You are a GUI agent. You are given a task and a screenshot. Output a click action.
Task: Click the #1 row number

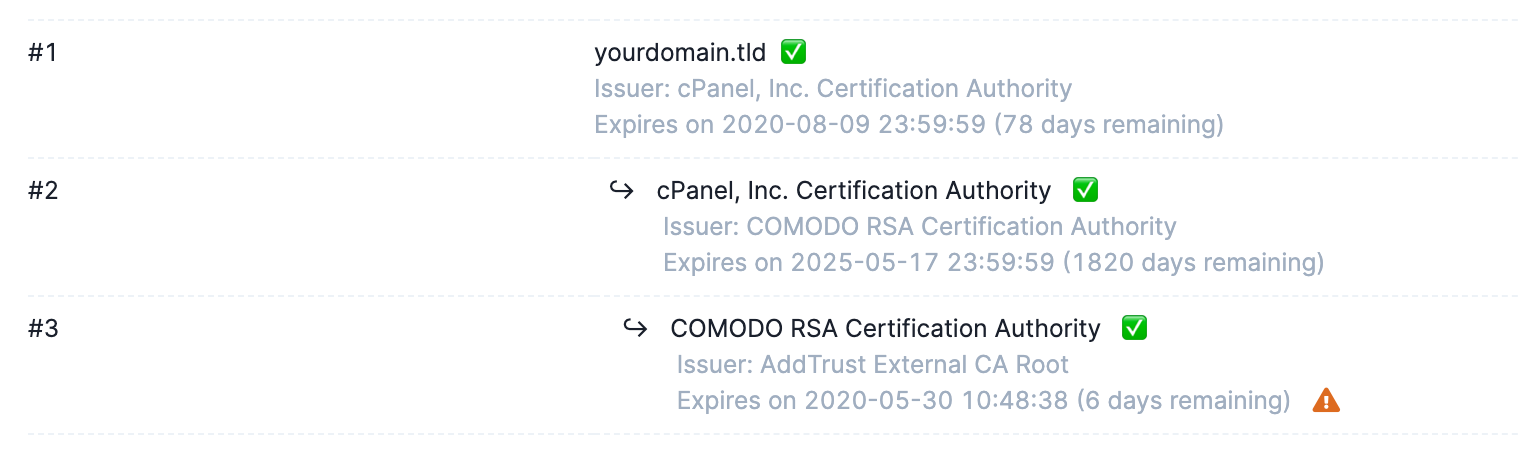point(43,52)
